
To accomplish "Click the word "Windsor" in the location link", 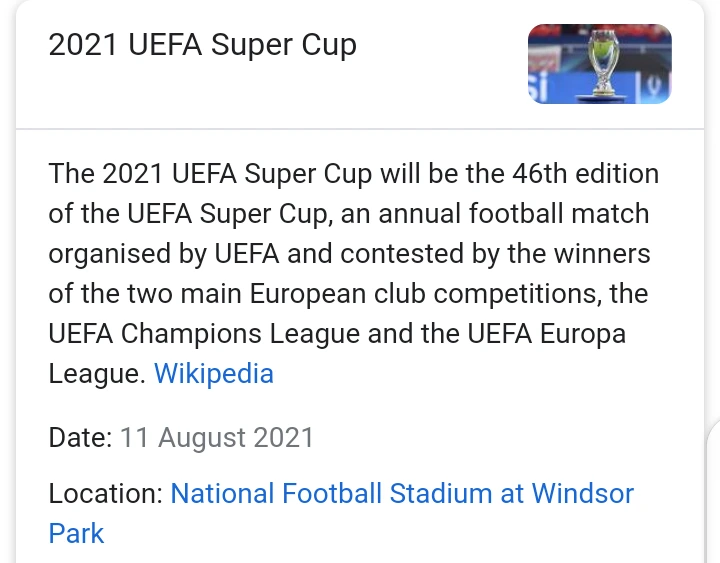I will pos(582,493).
